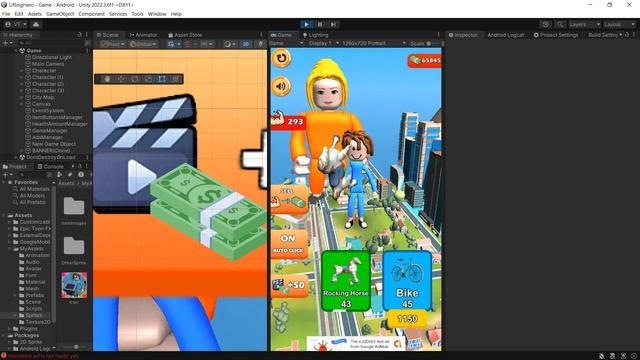The height and width of the screenshot is (360, 640).
Task: Click the +50 rewarded video button
Action: pos(289,285)
